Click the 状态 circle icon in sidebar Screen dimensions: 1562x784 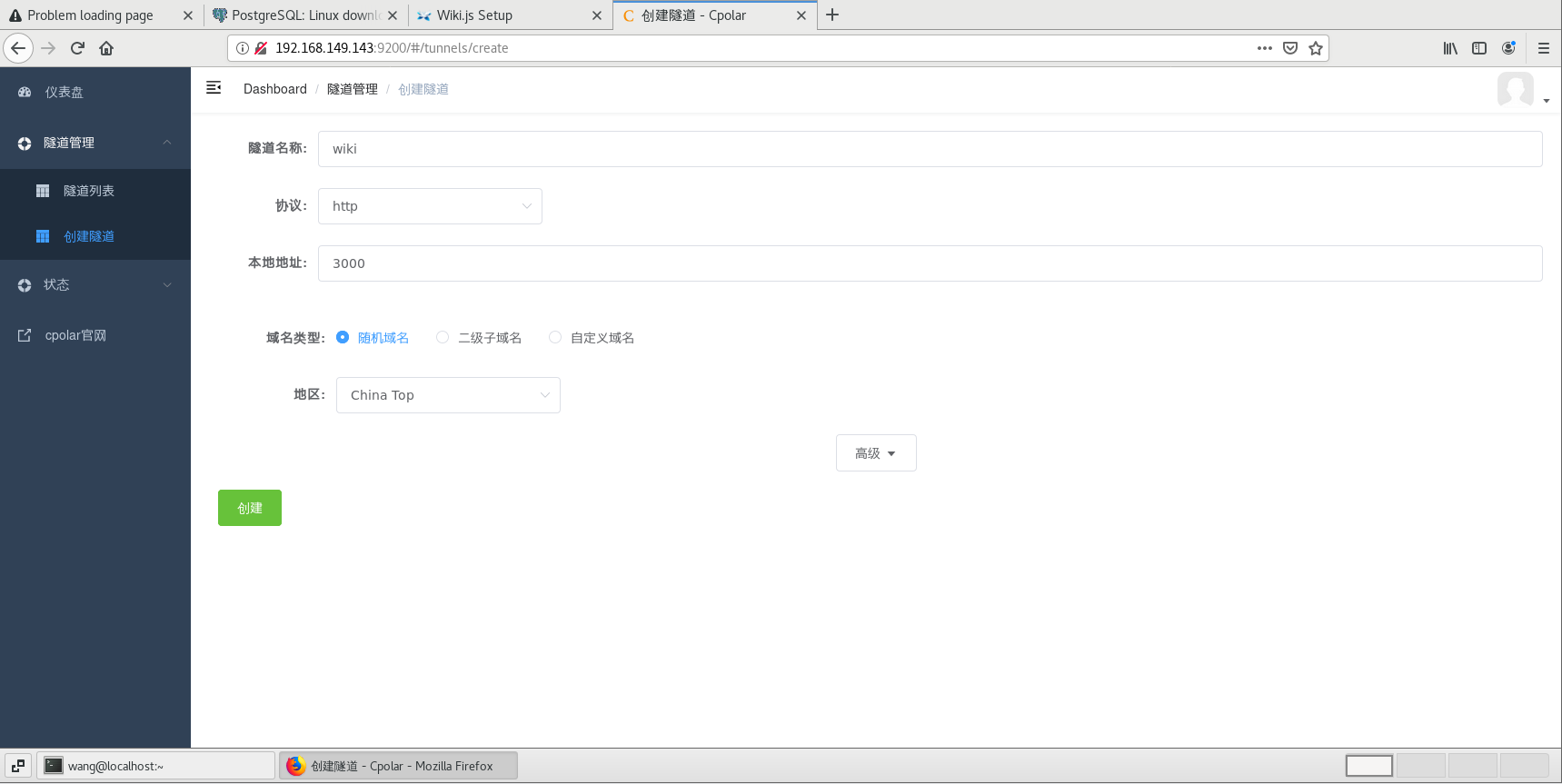point(25,285)
